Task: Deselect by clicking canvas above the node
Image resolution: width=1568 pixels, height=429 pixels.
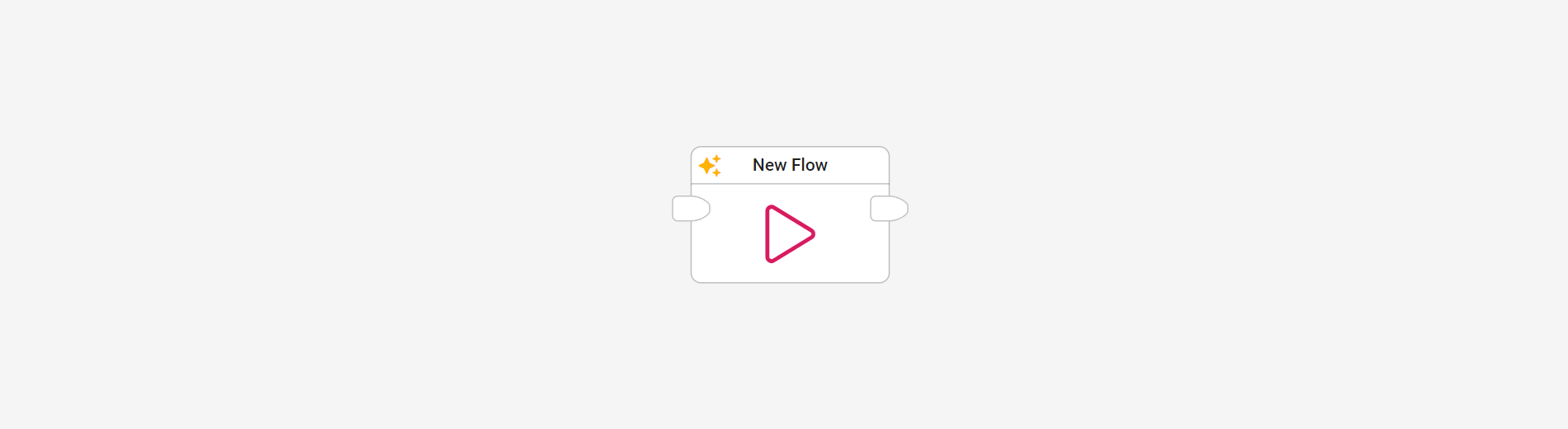Action: point(790,70)
